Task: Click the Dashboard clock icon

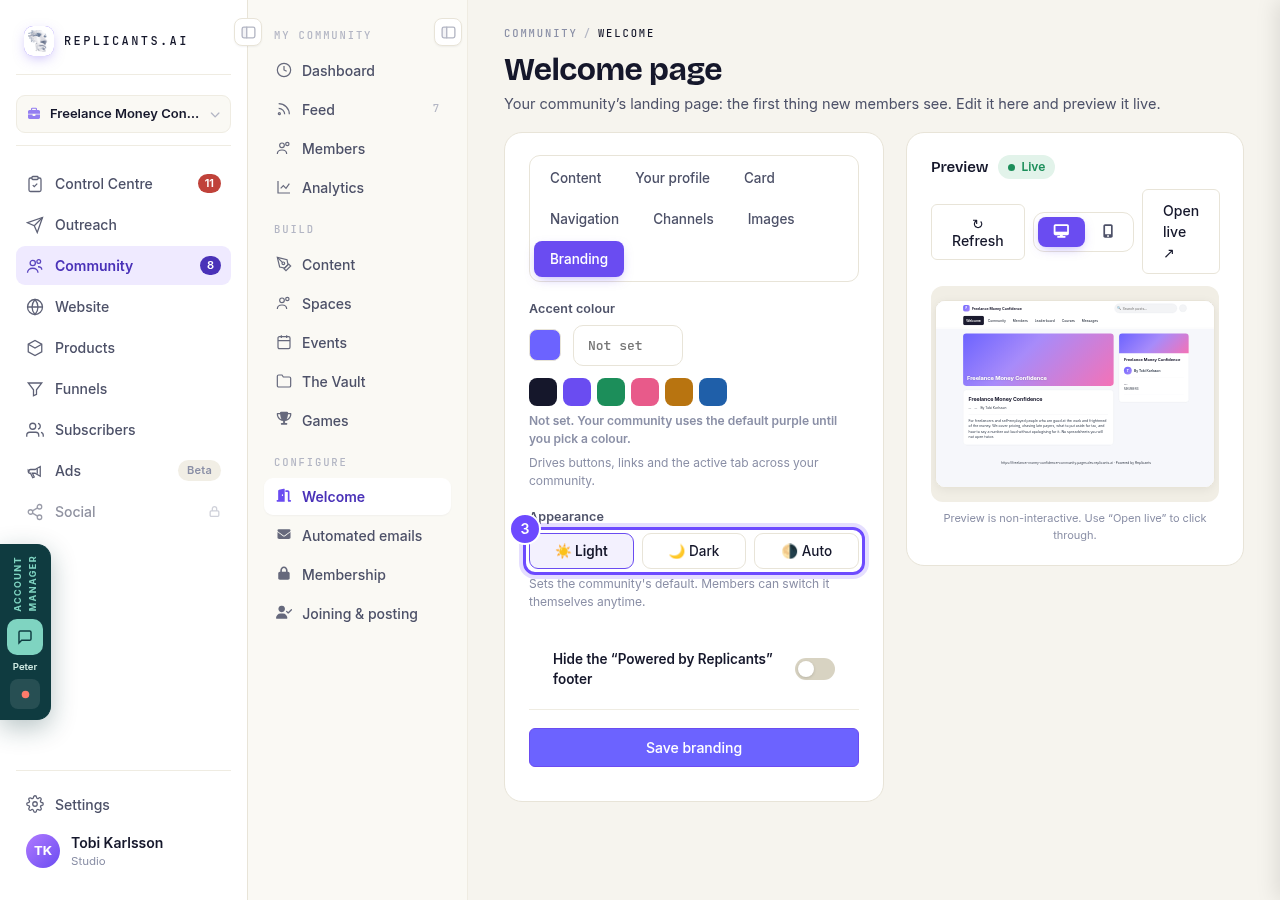Action: (x=284, y=71)
